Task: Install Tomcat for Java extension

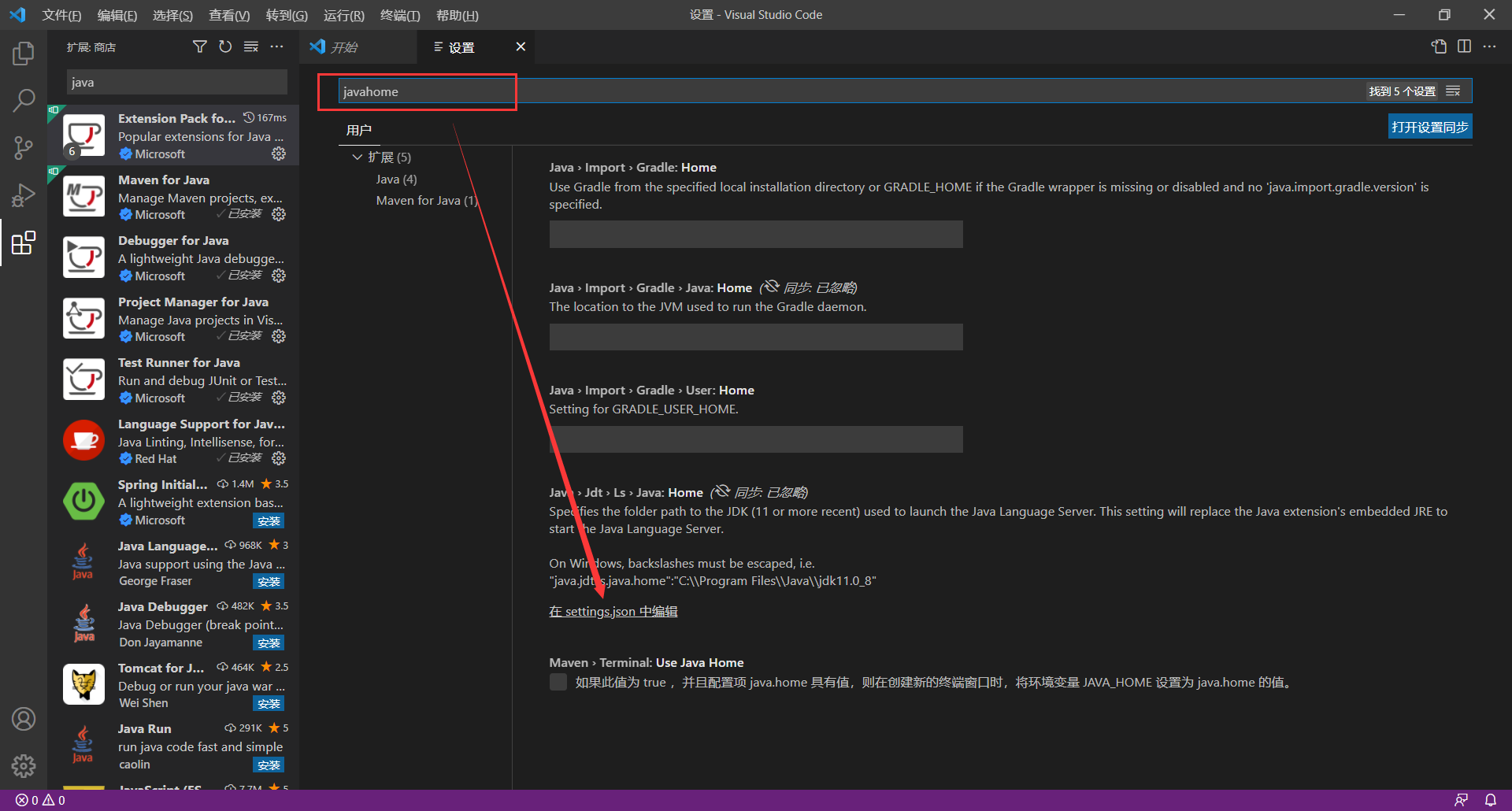Action: coord(269,704)
